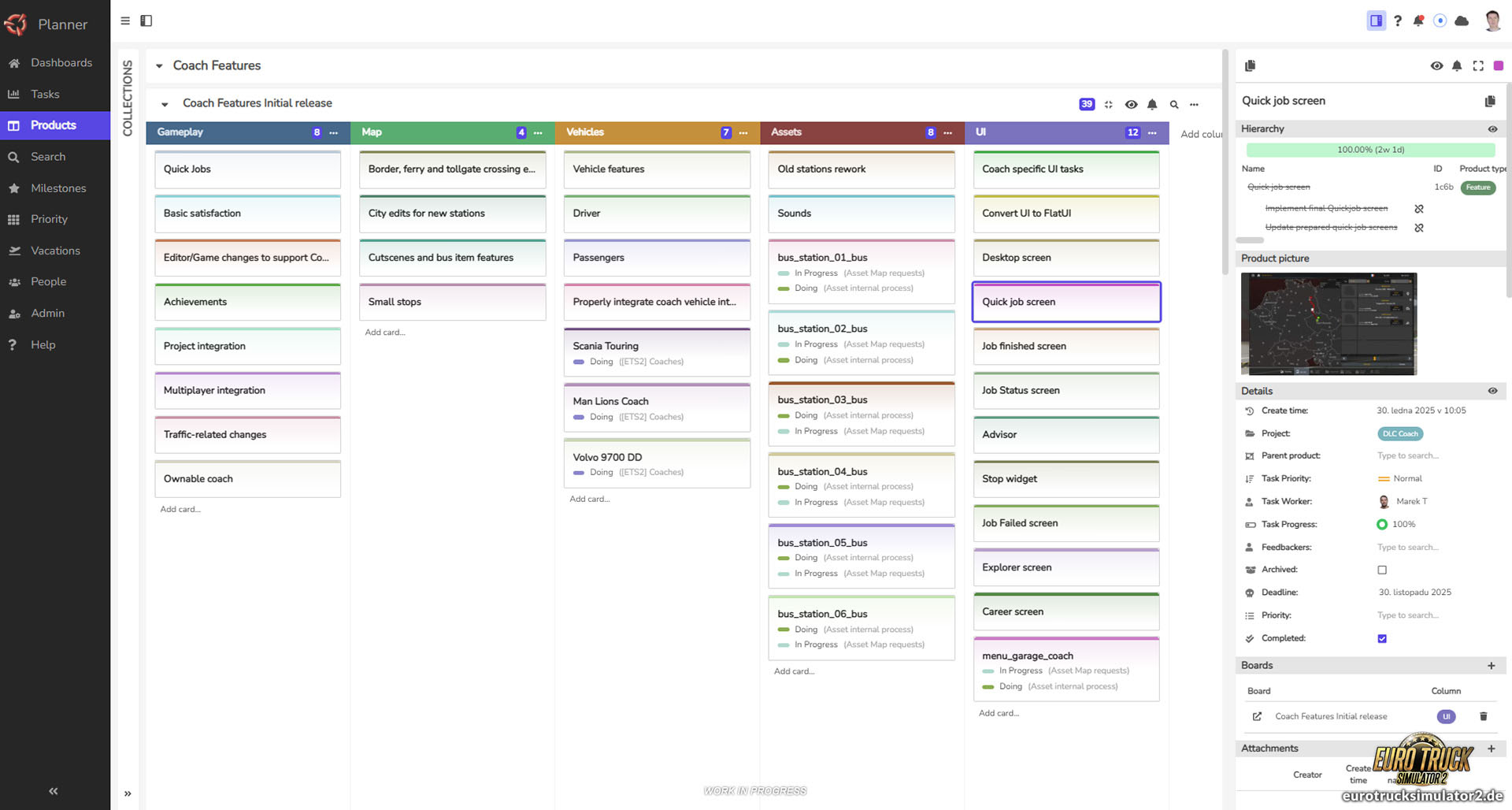Open the help question mark icon in header
Screen dimensions: 1512x810
[x=1398, y=21]
